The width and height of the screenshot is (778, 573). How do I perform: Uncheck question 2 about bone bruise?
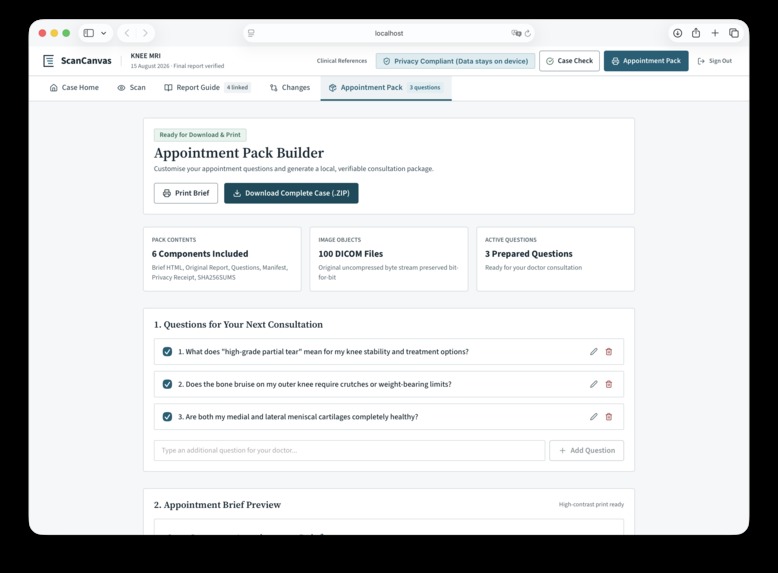pos(167,384)
